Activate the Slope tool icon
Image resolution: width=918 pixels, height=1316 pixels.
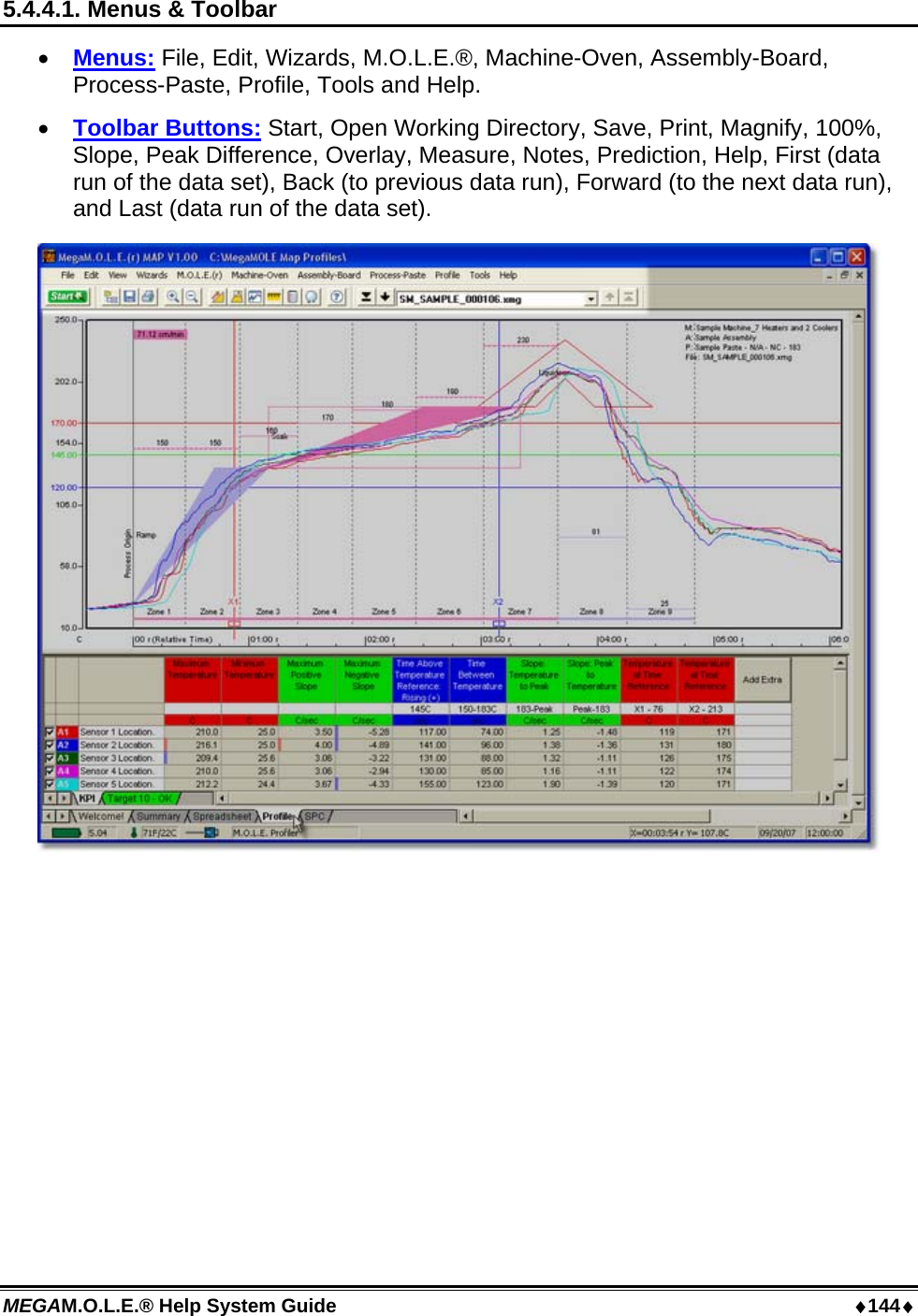click(x=218, y=296)
